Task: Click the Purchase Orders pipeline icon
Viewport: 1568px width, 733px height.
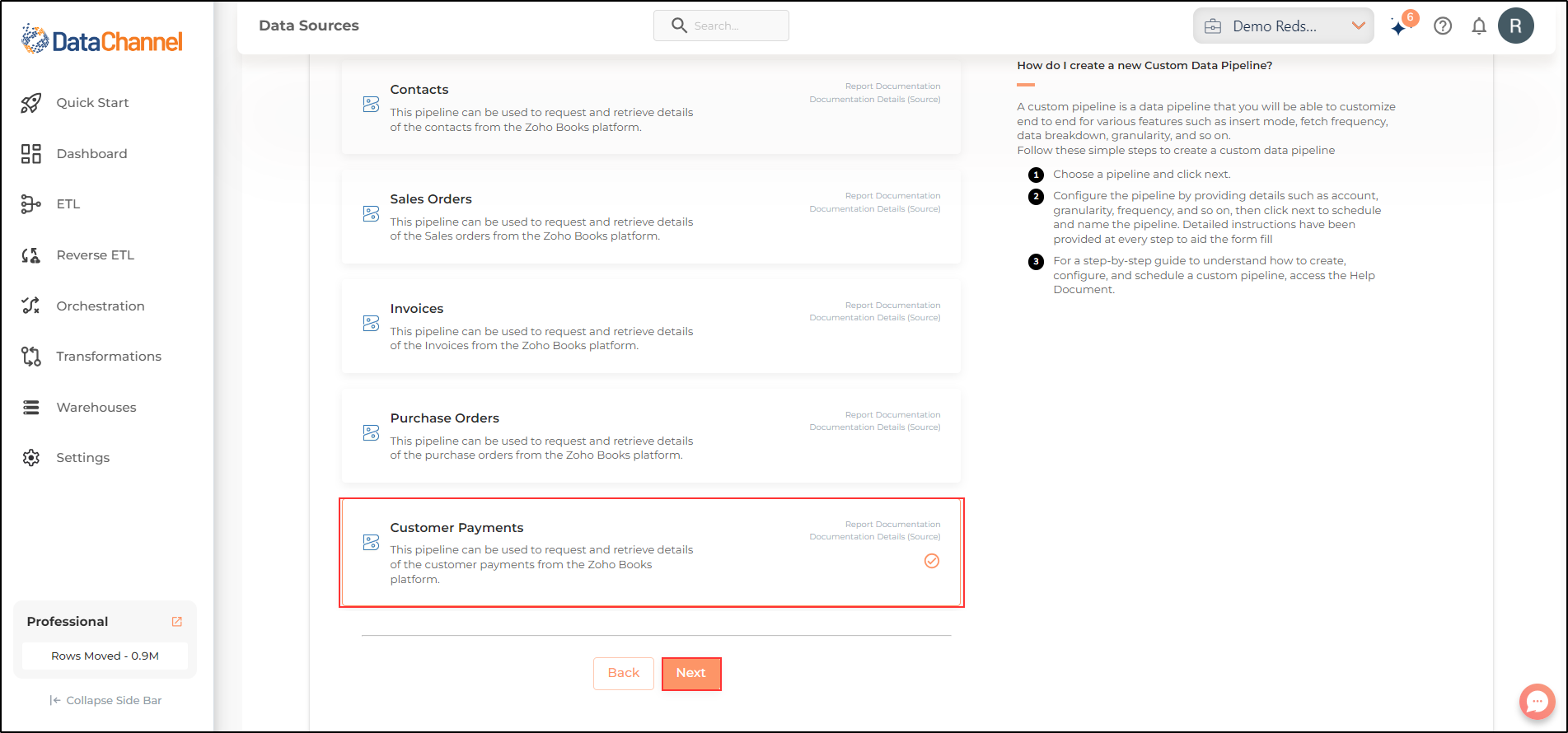Action: click(x=372, y=433)
